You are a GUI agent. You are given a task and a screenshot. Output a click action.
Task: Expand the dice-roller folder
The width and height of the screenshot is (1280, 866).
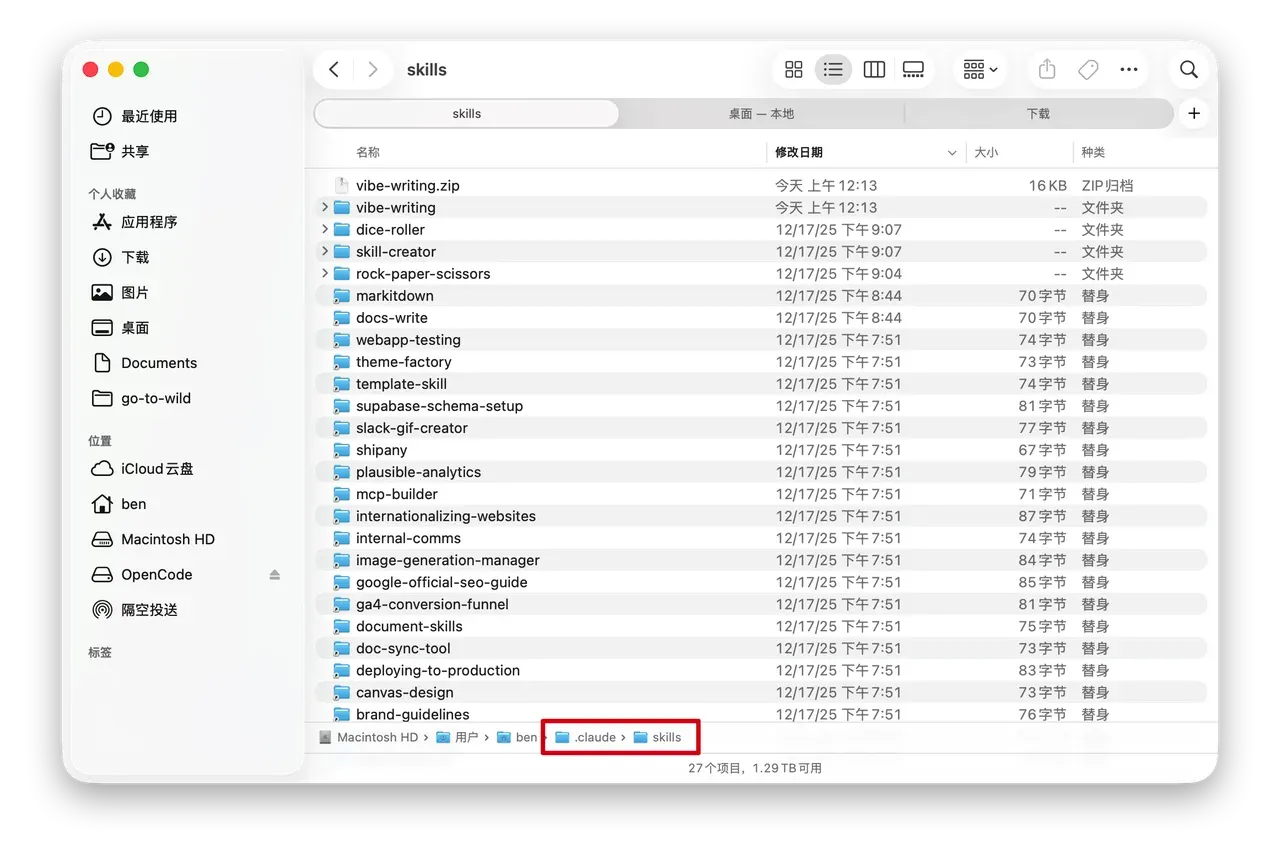(325, 229)
